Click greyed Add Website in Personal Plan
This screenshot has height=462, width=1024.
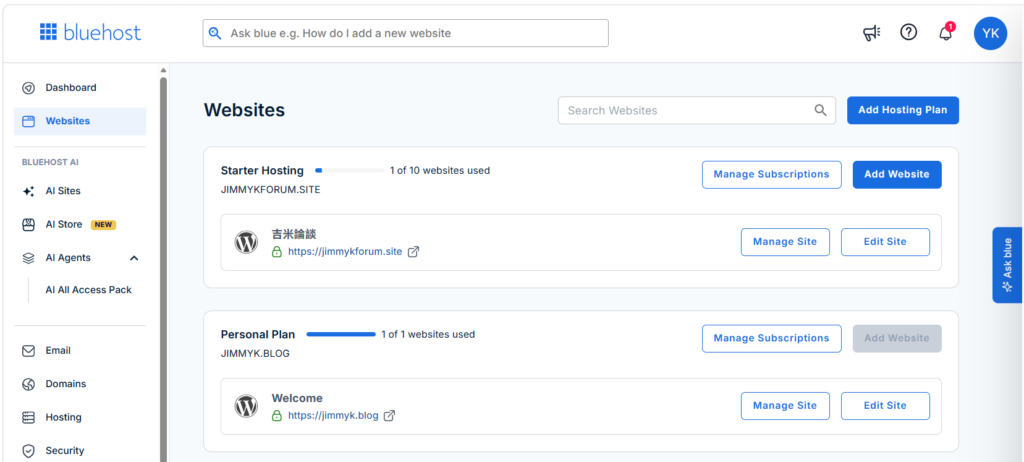point(897,338)
